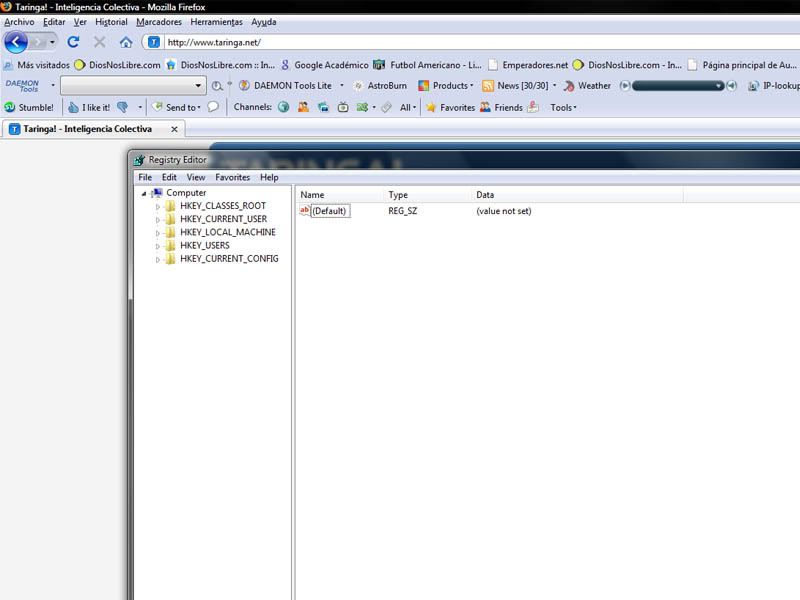Select the people channel icon after globe
This screenshot has width=800, height=600.
pyautogui.click(x=304, y=107)
